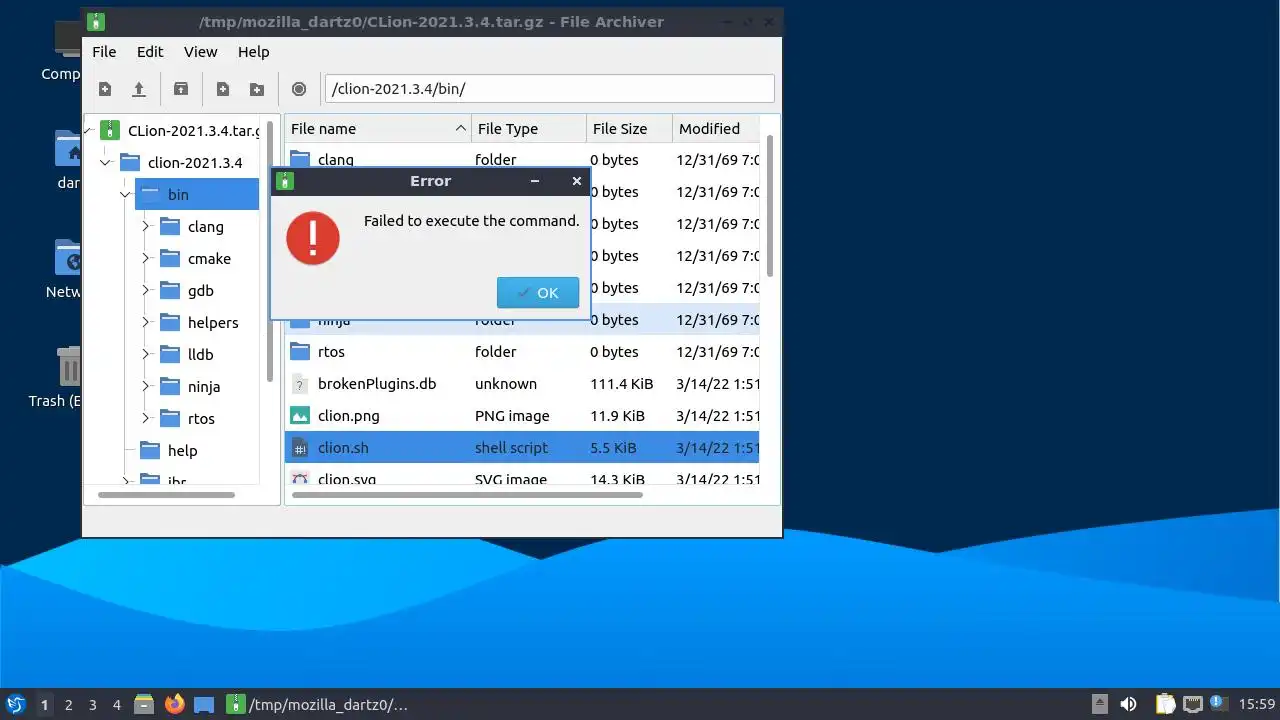Click the taskbar clock showing 15:59
1280x720 pixels.
pyautogui.click(x=1257, y=704)
